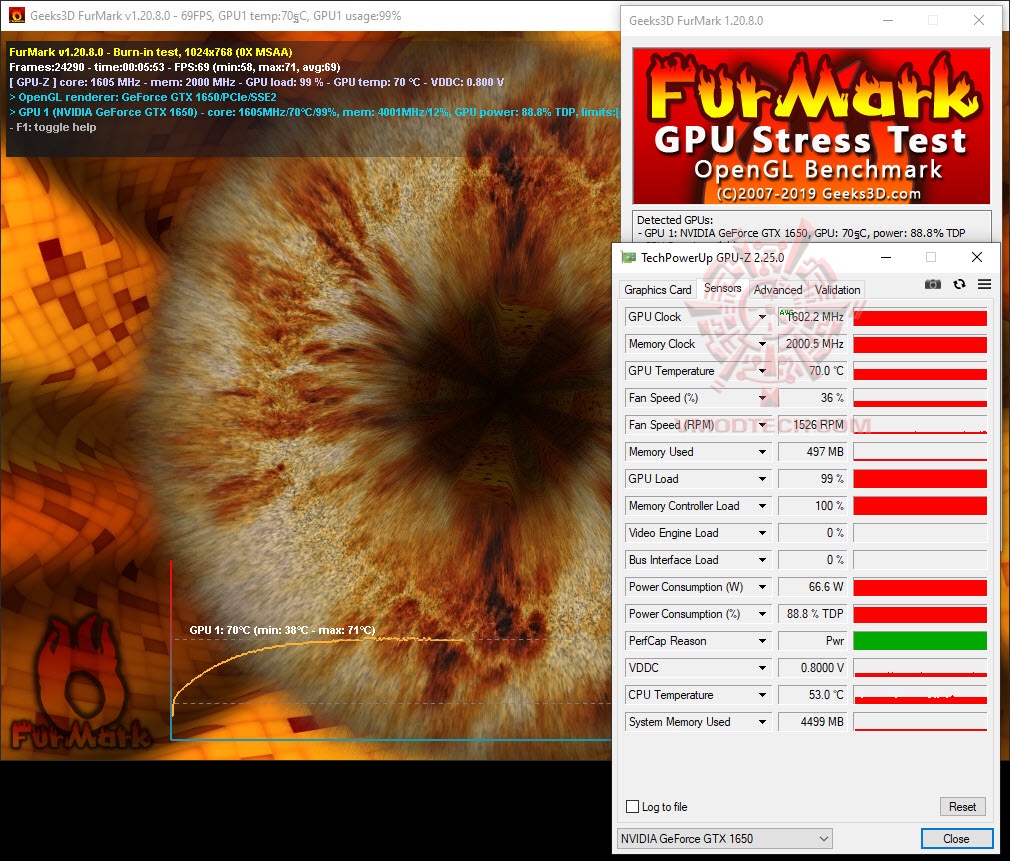This screenshot has width=1010, height=861.
Task: Enable the Log to file checkbox
Action: click(x=633, y=806)
